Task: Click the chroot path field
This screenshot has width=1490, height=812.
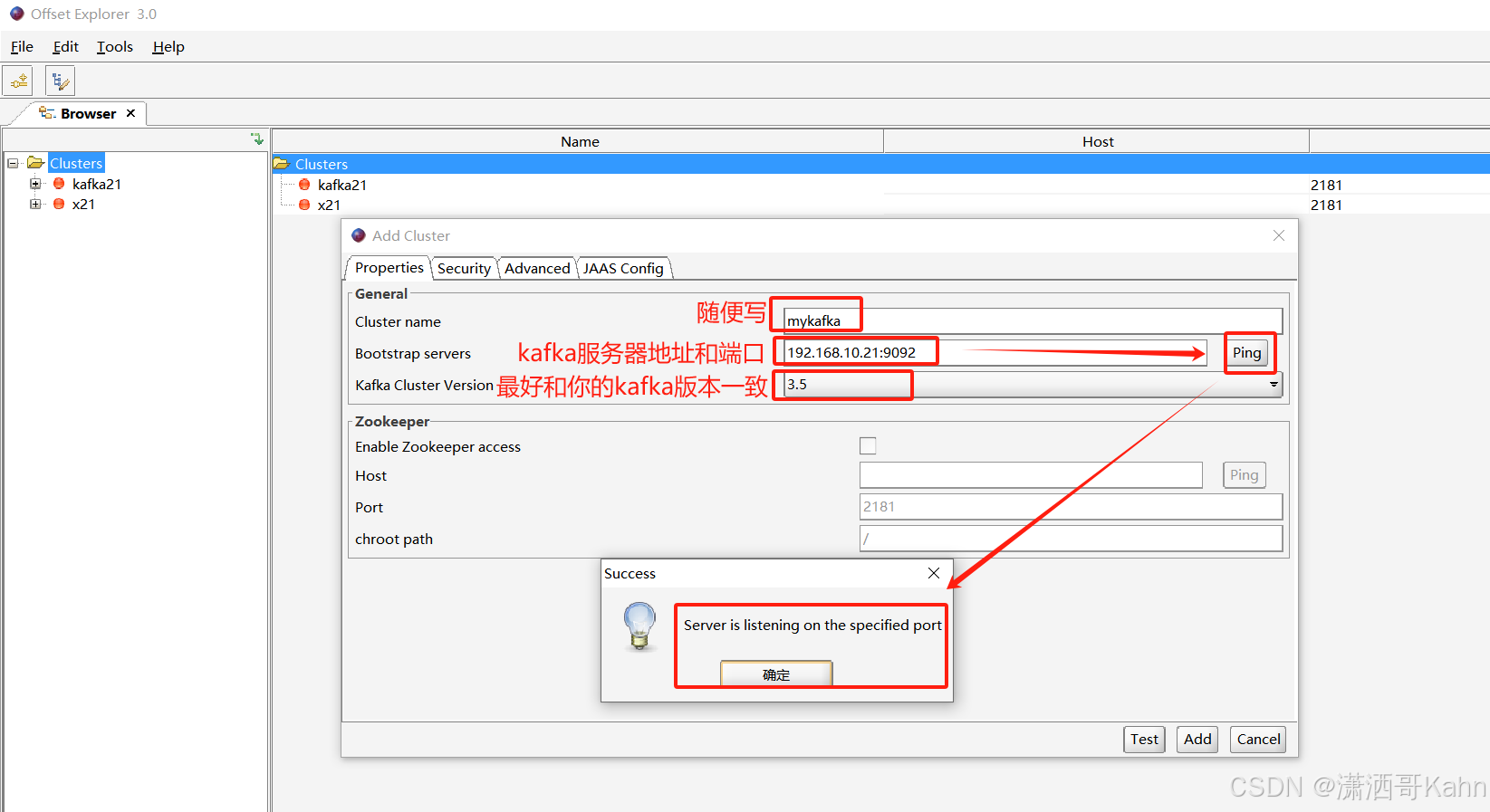Action: click(1071, 539)
